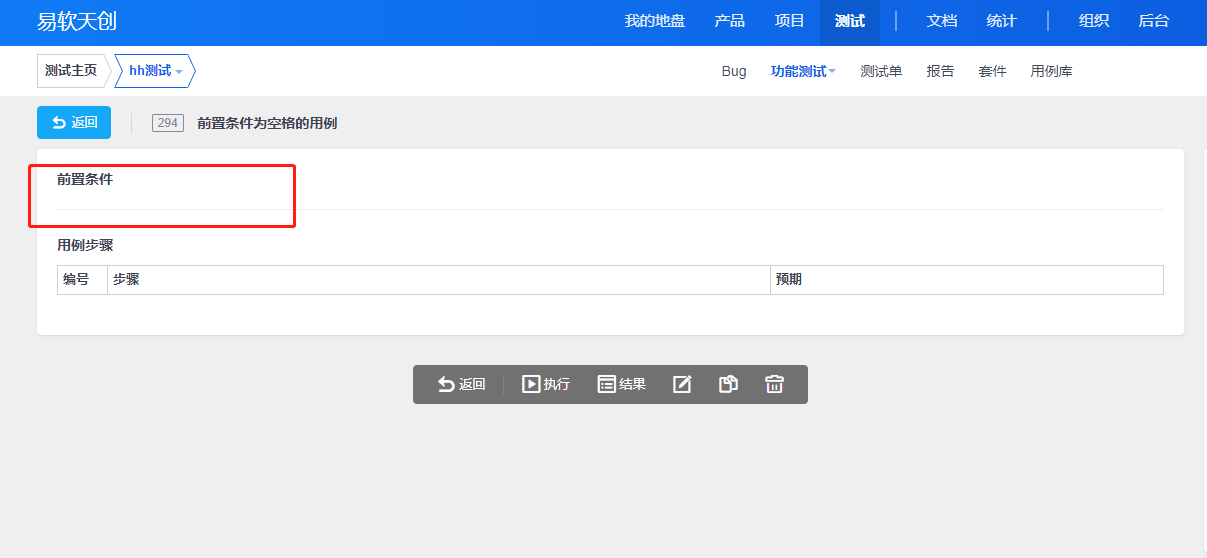Select the 测试 top navigation tab

pyautogui.click(x=850, y=21)
